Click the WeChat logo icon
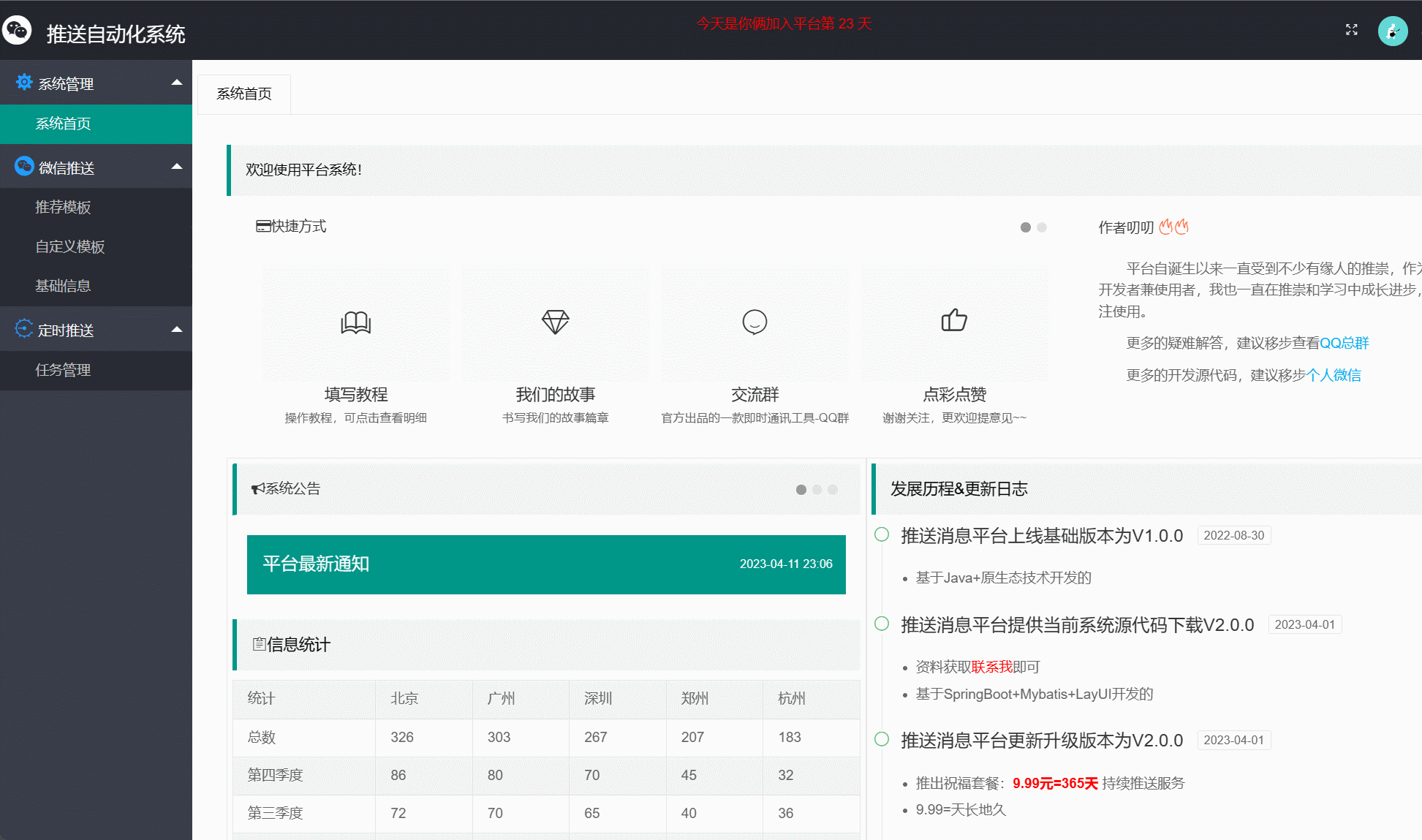The width and height of the screenshot is (1422, 840). click(18, 31)
